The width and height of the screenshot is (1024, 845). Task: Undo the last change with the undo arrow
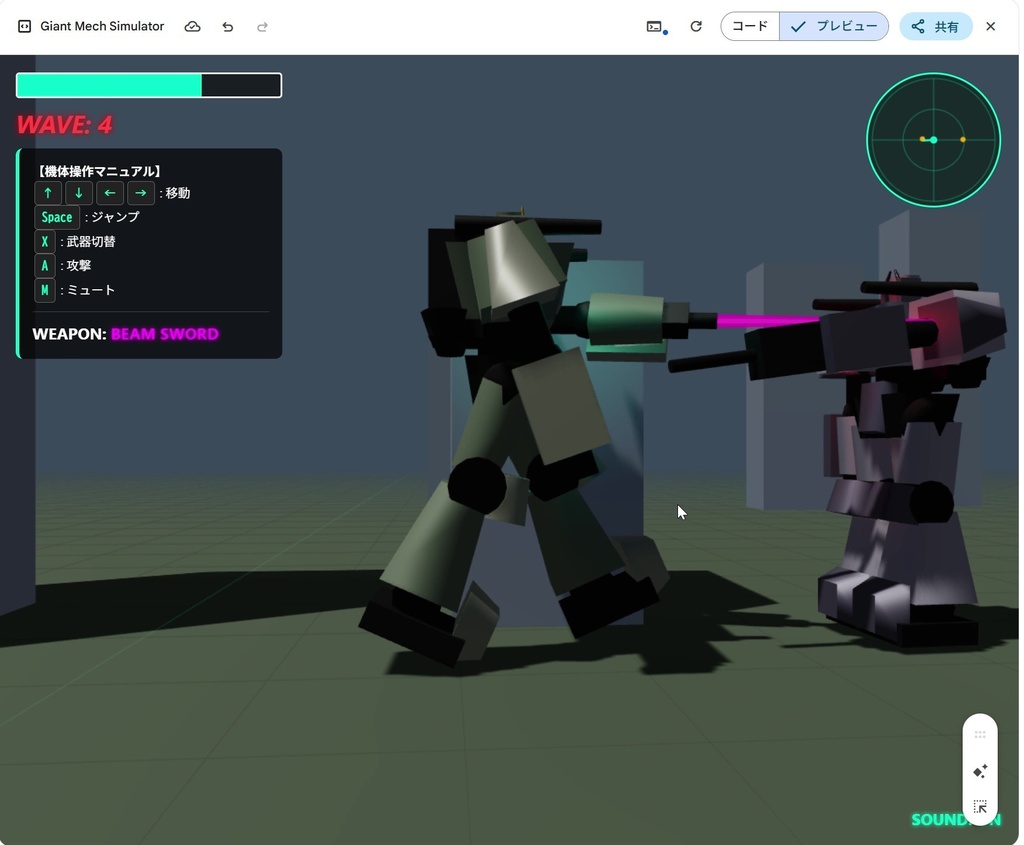(227, 27)
